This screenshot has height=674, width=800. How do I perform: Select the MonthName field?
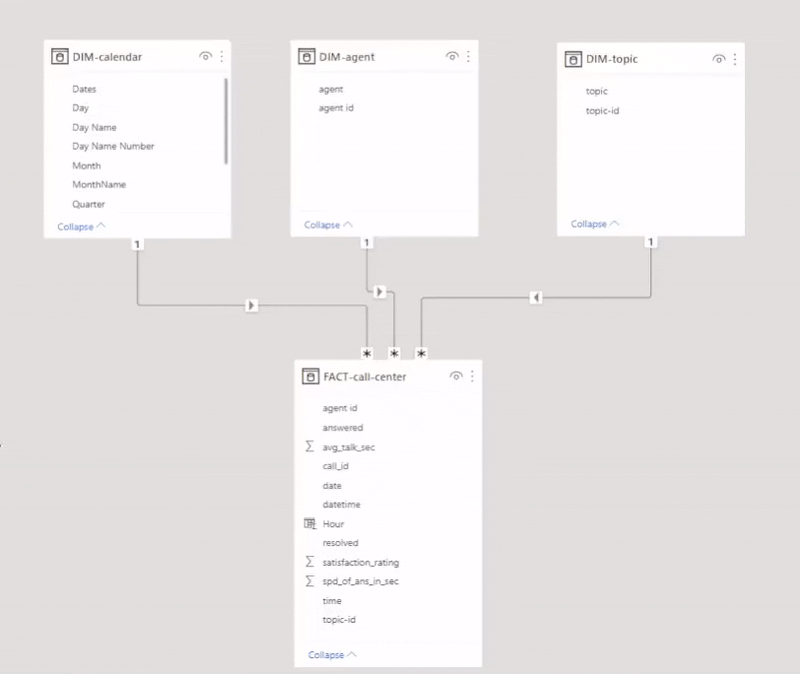tap(99, 185)
